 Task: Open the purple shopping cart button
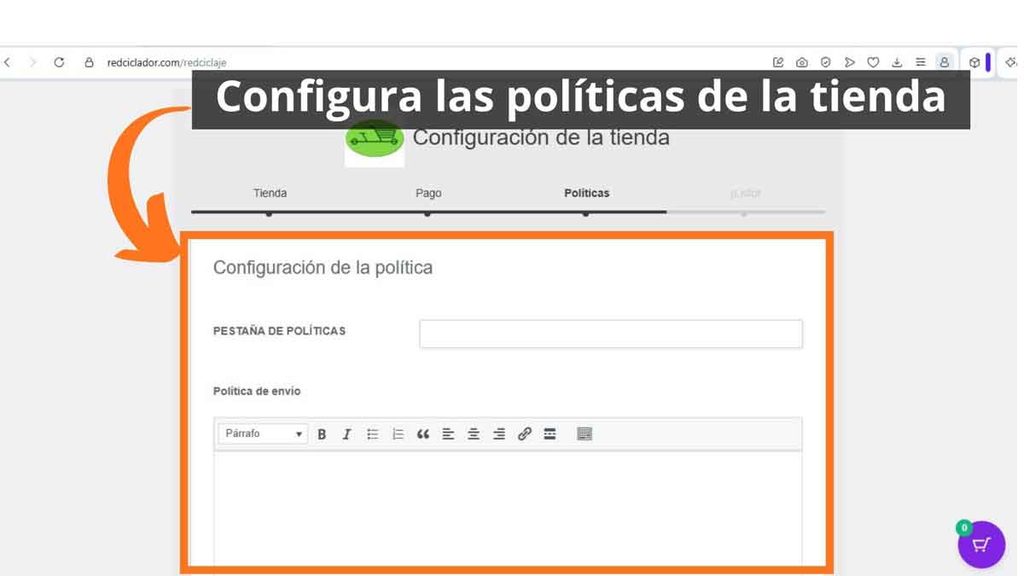tap(981, 545)
